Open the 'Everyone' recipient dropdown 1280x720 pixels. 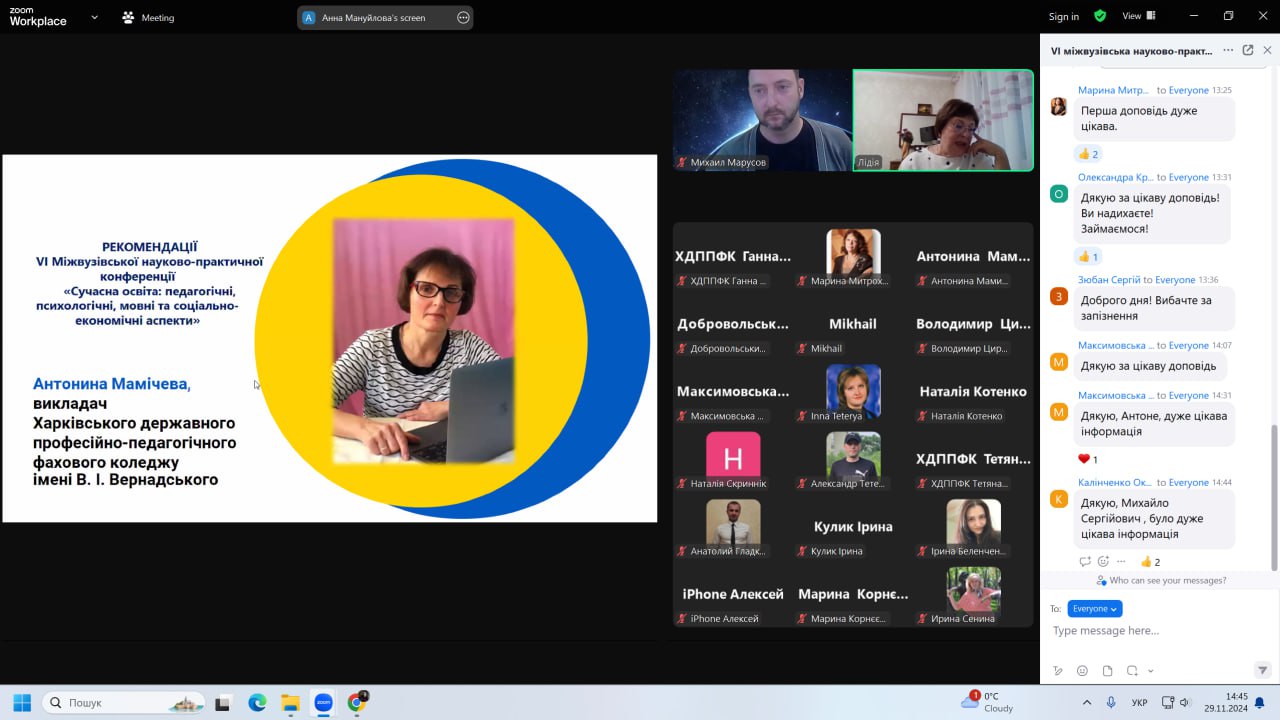(1095, 608)
